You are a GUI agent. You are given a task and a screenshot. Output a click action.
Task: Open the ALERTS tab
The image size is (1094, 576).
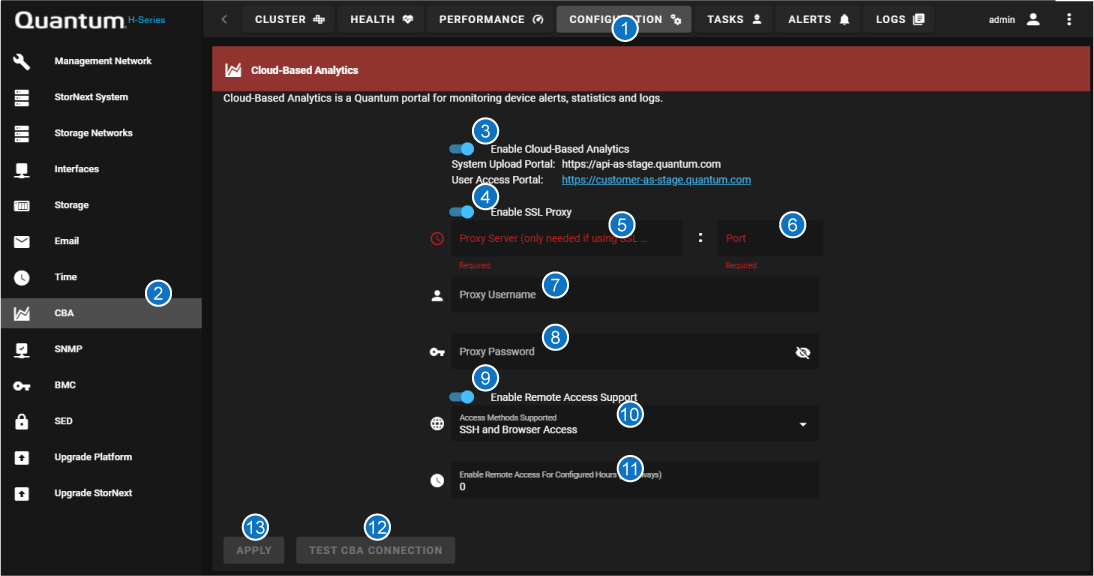(818, 20)
